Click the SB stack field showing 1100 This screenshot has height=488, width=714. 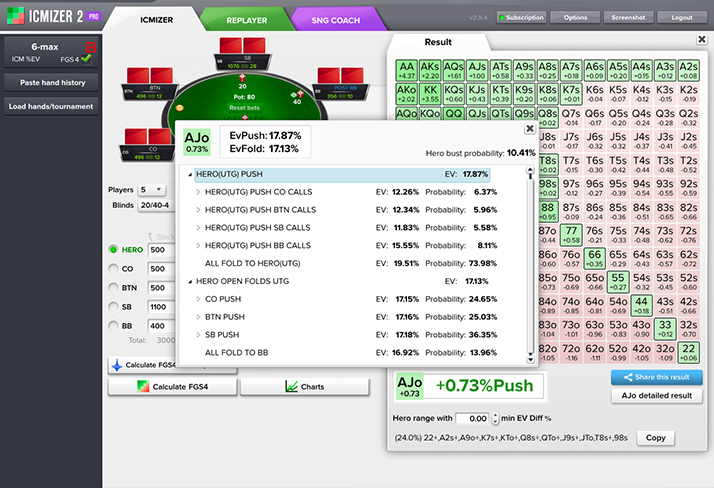pyautogui.click(x=161, y=307)
